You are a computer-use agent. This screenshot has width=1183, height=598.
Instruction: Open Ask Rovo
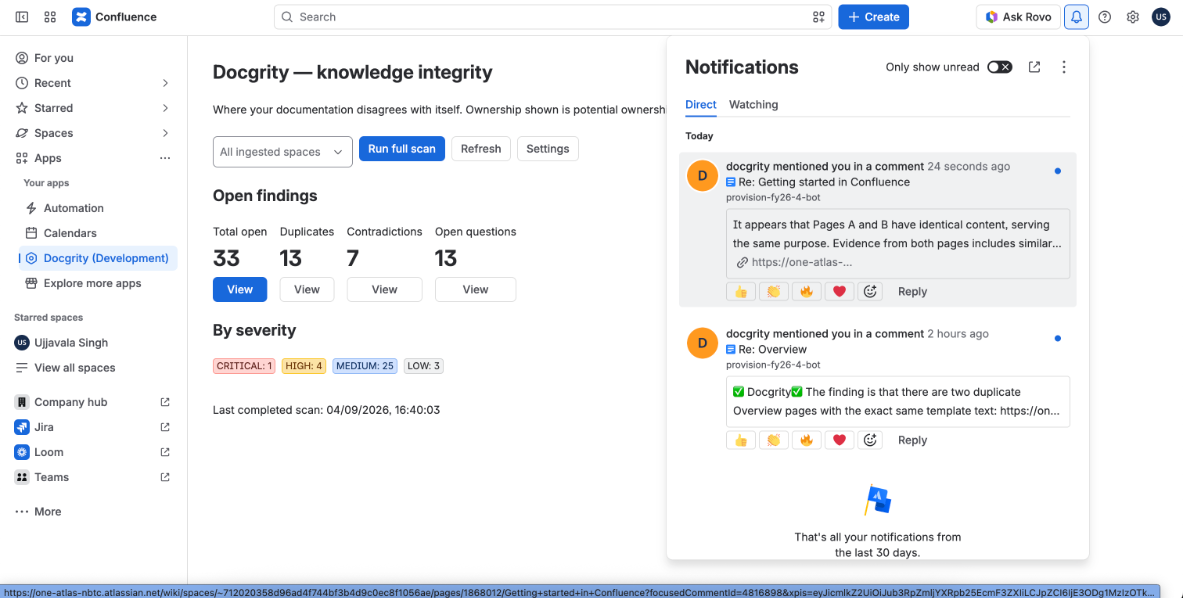point(1017,17)
